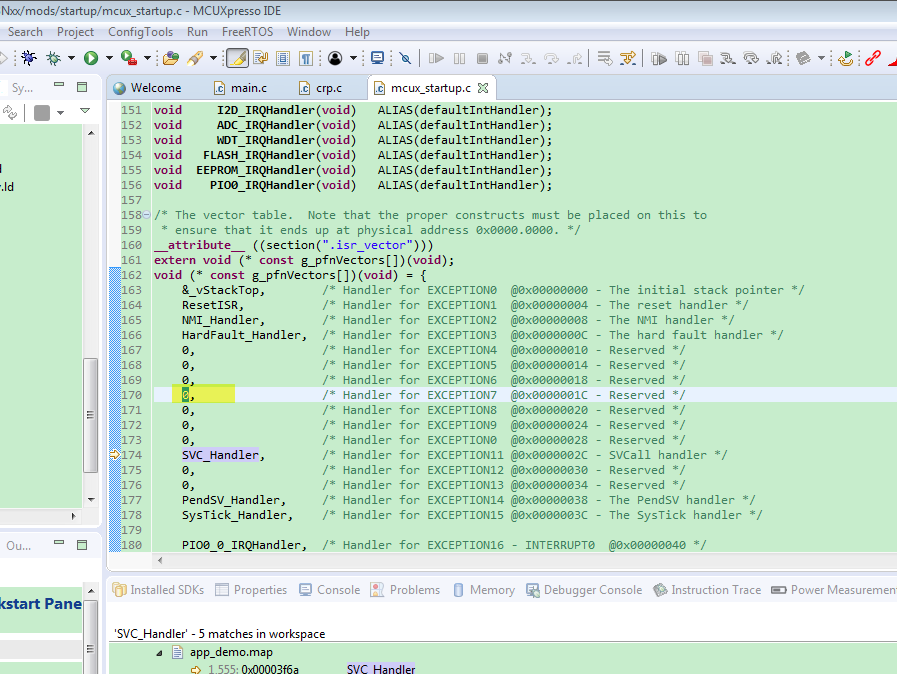Click the red link chain icon
The width and height of the screenshot is (897, 674).
pyautogui.click(x=872, y=58)
